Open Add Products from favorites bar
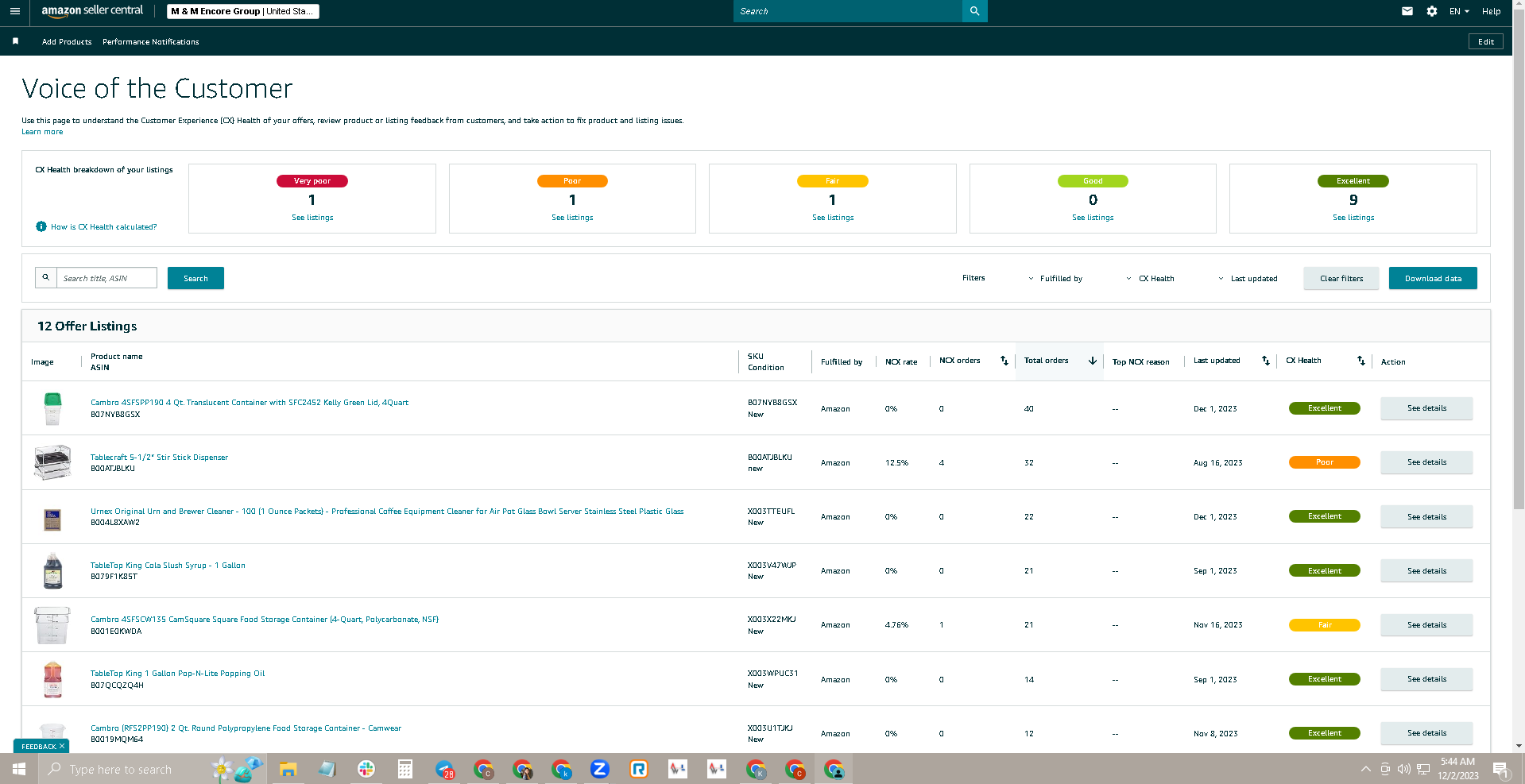The height and width of the screenshot is (784, 1525). click(x=67, y=41)
